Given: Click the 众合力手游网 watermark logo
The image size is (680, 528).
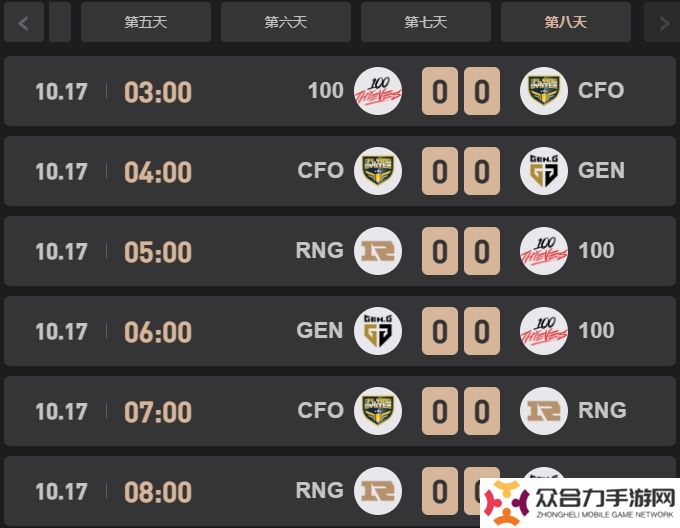Looking at the screenshot, I should coord(580,503).
